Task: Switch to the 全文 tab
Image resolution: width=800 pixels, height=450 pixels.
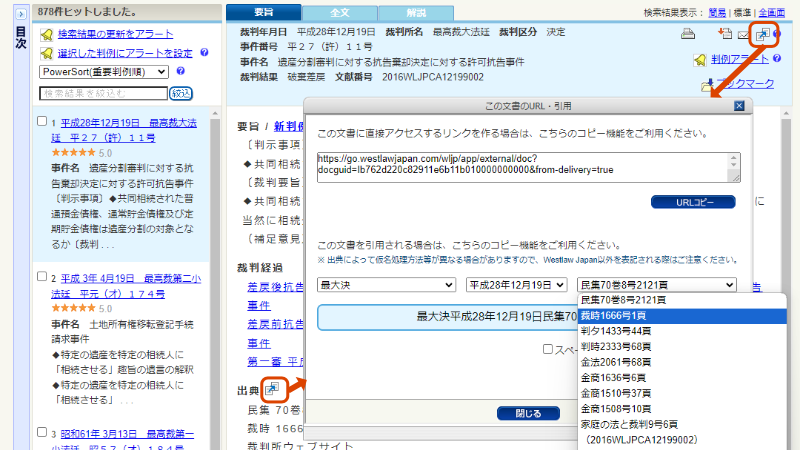Action: (340, 13)
